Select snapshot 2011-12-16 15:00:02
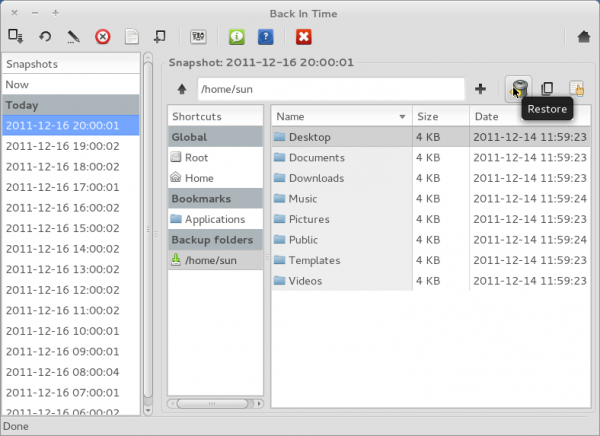This screenshot has width=600, height=436. coord(71,228)
